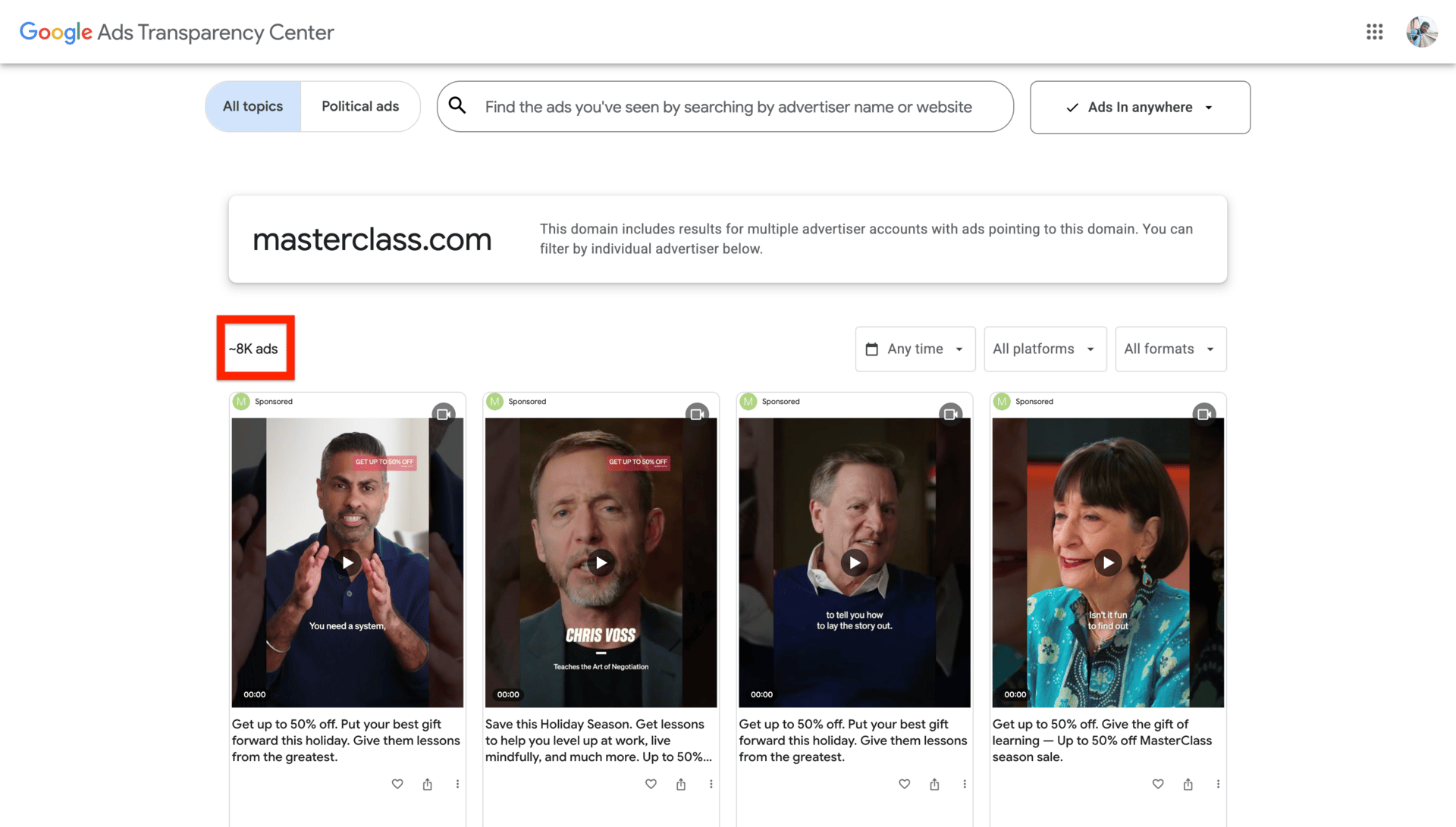Open the All formats dropdown
Image resolution: width=1456 pixels, height=827 pixels.
[1170, 349]
